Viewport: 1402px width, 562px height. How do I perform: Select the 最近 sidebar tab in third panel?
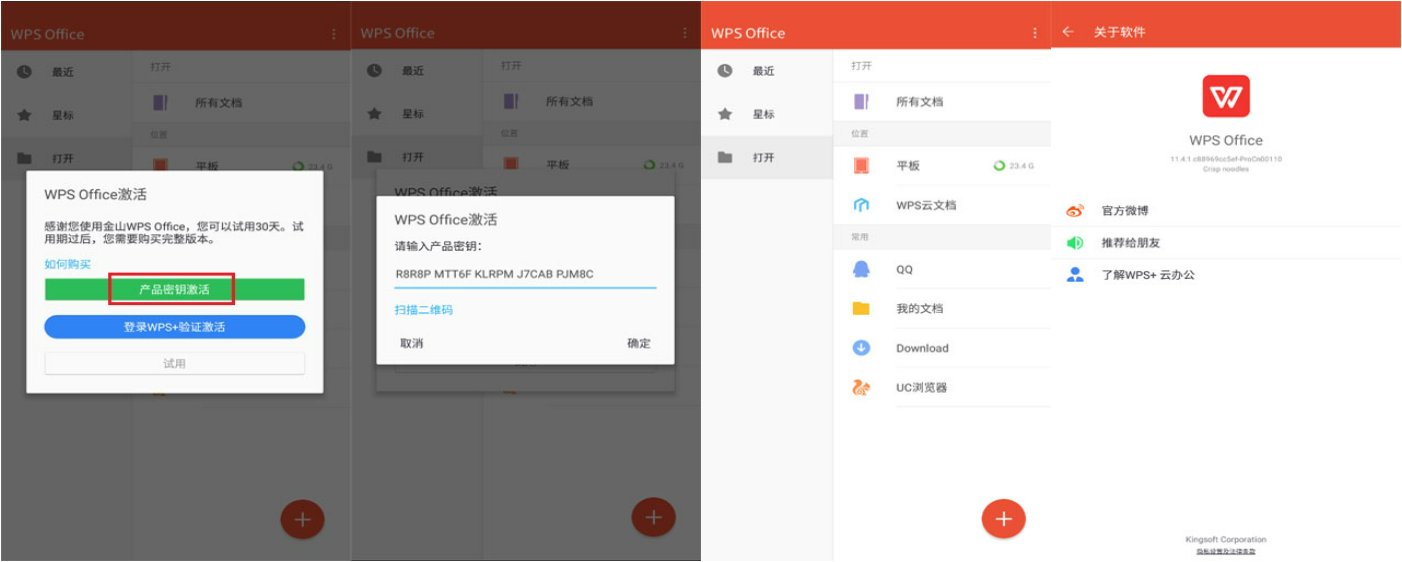coord(767,71)
